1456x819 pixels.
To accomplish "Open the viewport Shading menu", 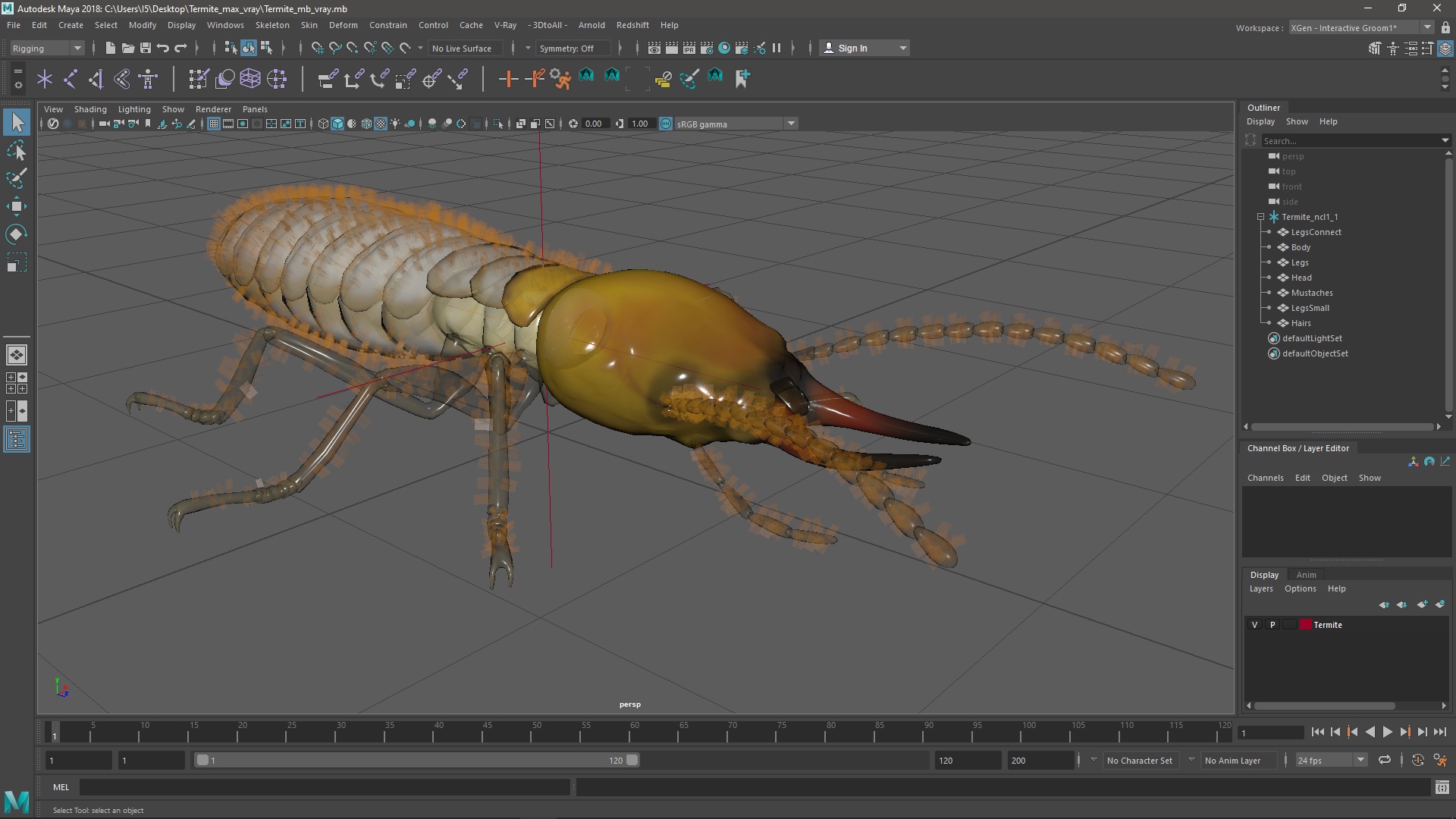I will 90,109.
